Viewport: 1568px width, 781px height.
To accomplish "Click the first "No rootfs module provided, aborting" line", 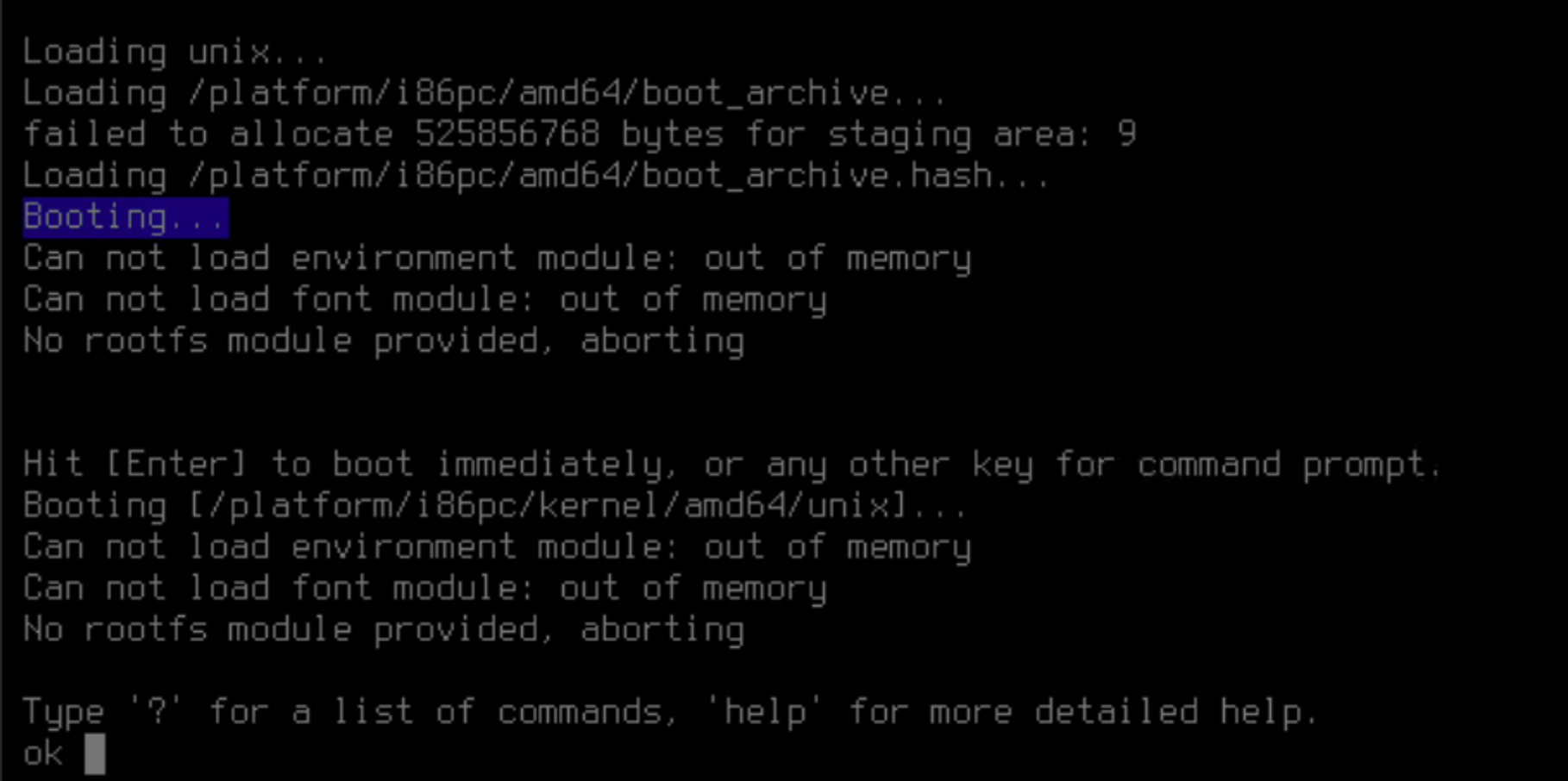I will (384, 341).
